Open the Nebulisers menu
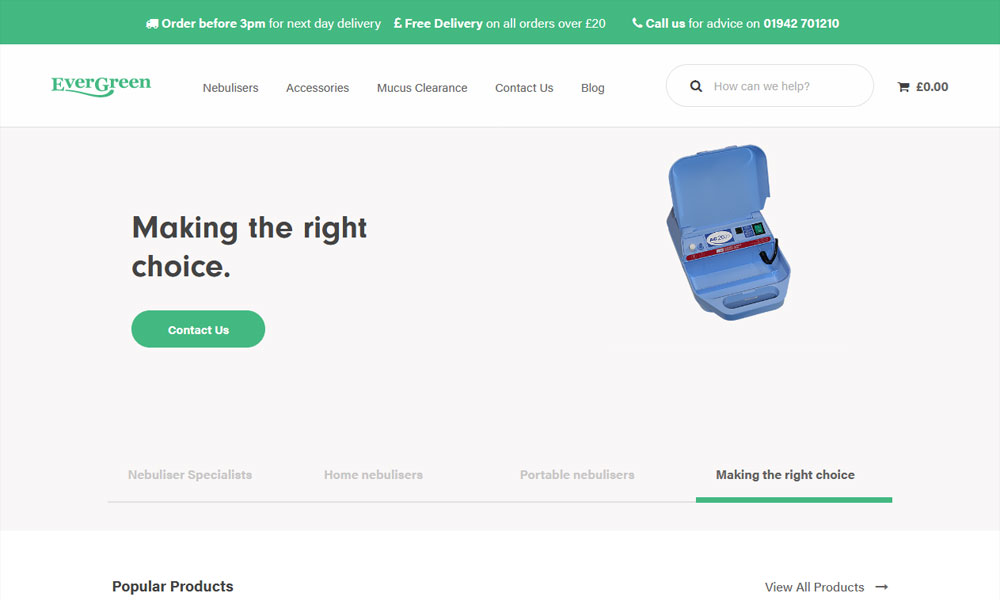The height and width of the screenshot is (600, 1000). tap(230, 88)
